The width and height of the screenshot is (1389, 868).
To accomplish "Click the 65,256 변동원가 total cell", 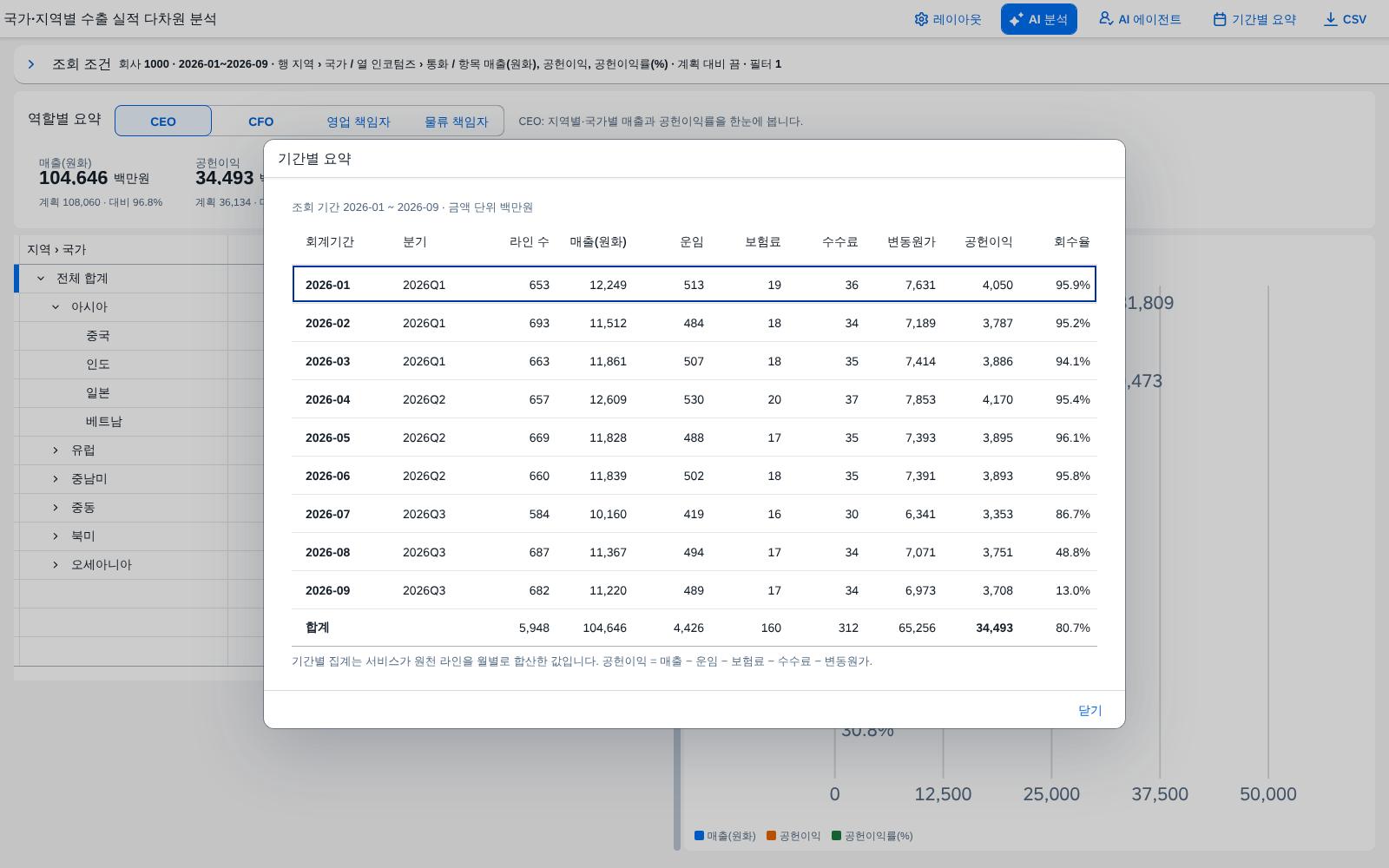I will [918, 628].
